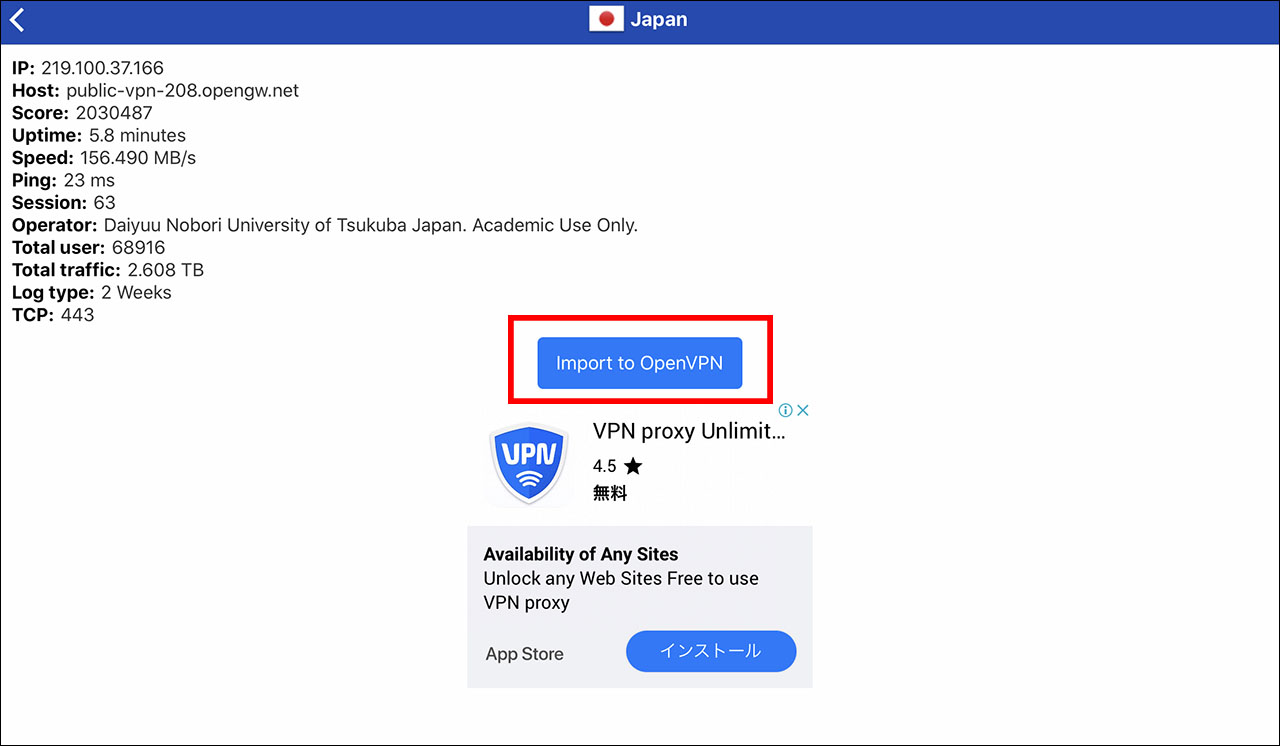Select the IP value 219.100.37.166
1280x746 pixels.
pyautogui.click(x=102, y=68)
